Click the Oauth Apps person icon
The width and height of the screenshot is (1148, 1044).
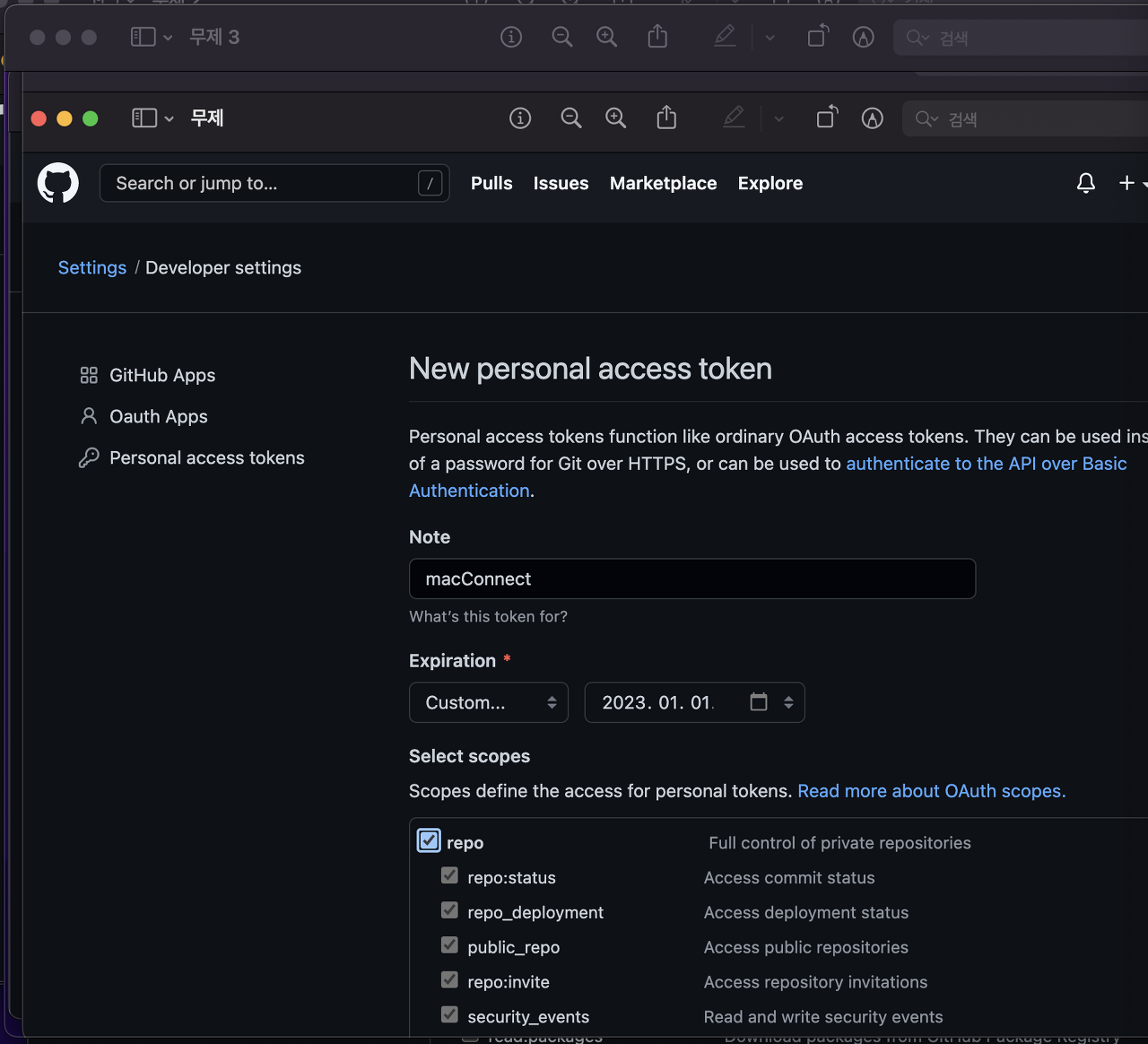(x=89, y=416)
